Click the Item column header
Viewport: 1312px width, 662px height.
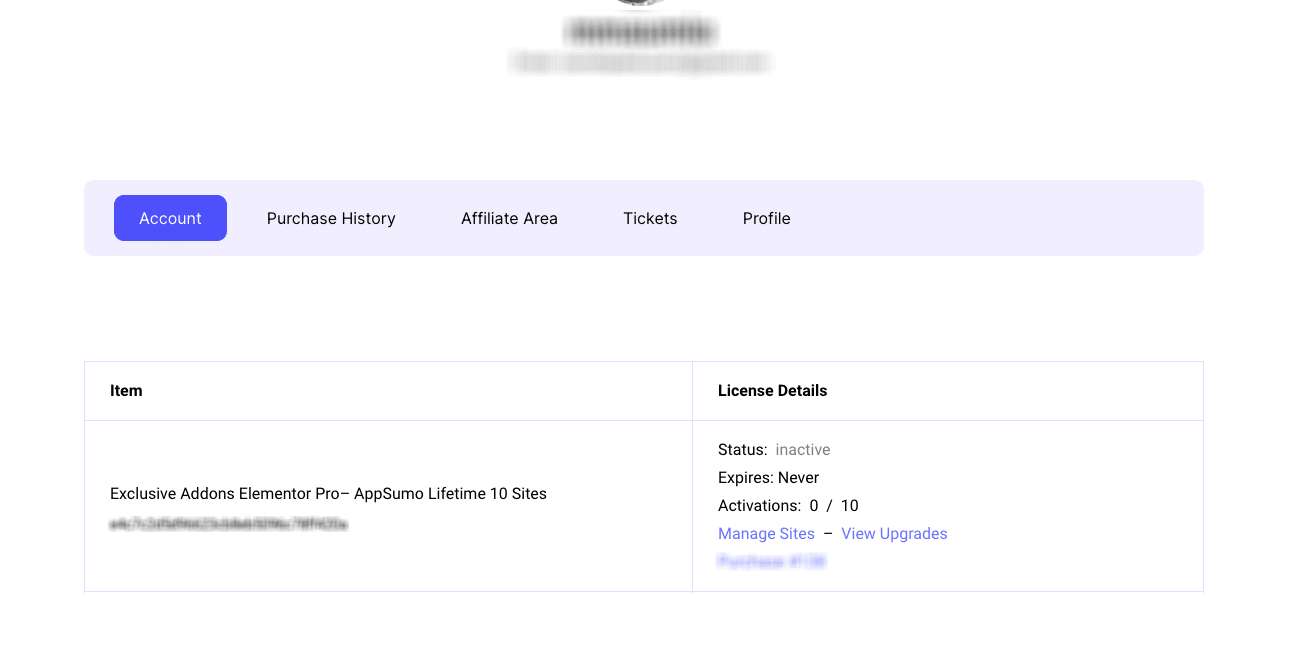(x=126, y=391)
